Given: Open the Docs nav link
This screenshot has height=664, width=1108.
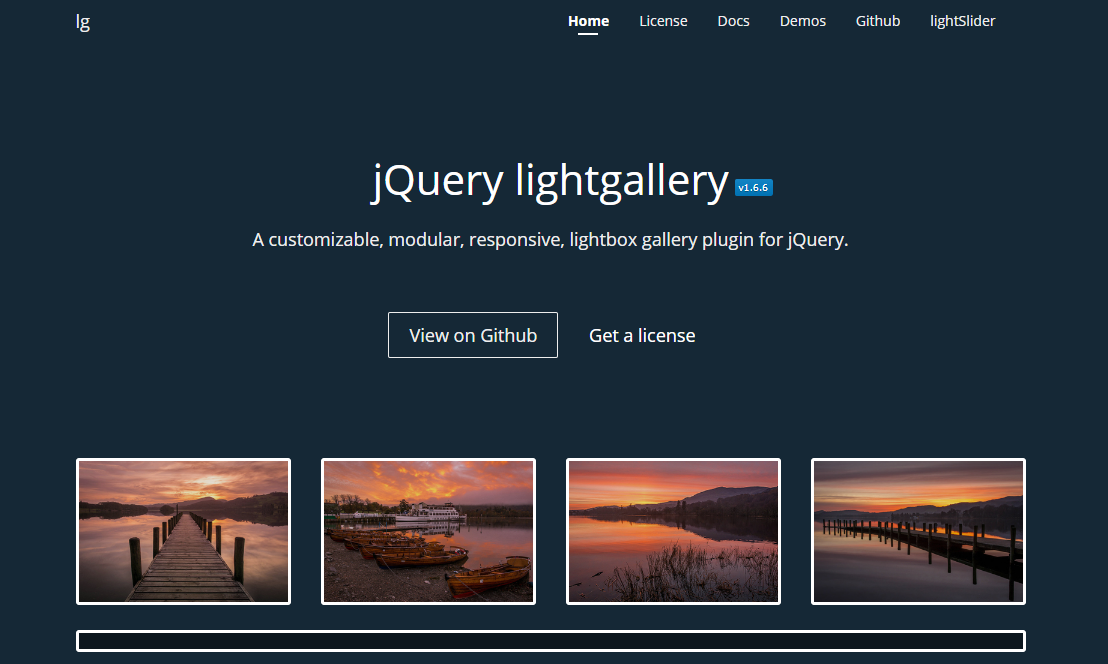Looking at the screenshot, I should point(733,21).
